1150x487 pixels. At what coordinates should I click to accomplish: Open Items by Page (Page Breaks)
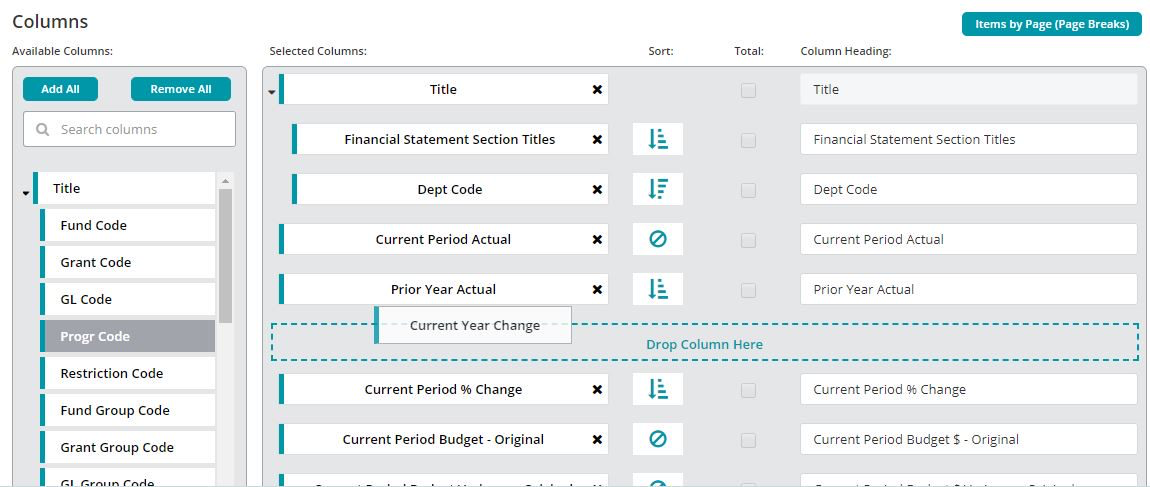pyautogui.click(x=1052, y=24)
